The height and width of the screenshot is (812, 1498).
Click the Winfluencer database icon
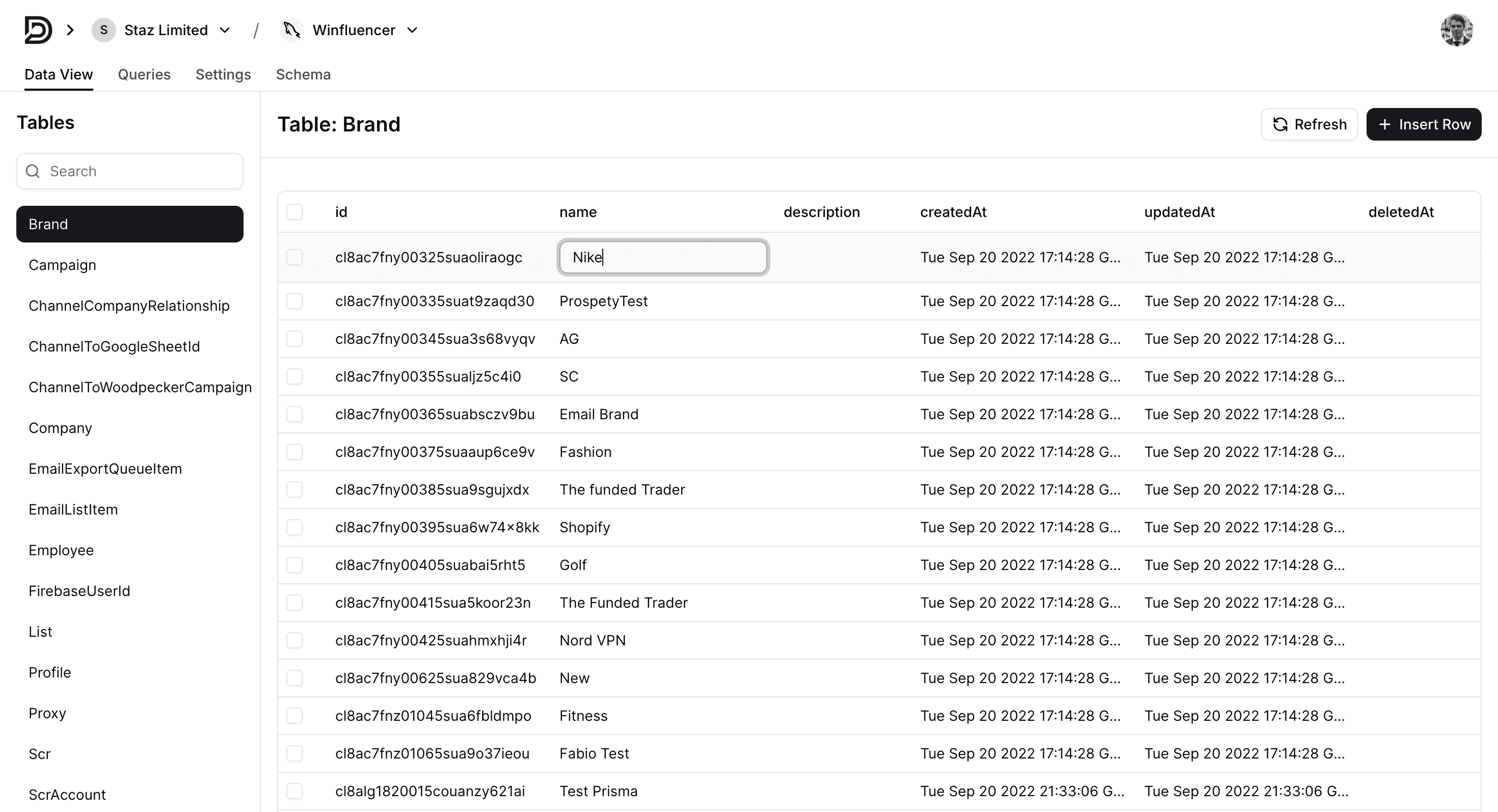click(x=291, y=30)
